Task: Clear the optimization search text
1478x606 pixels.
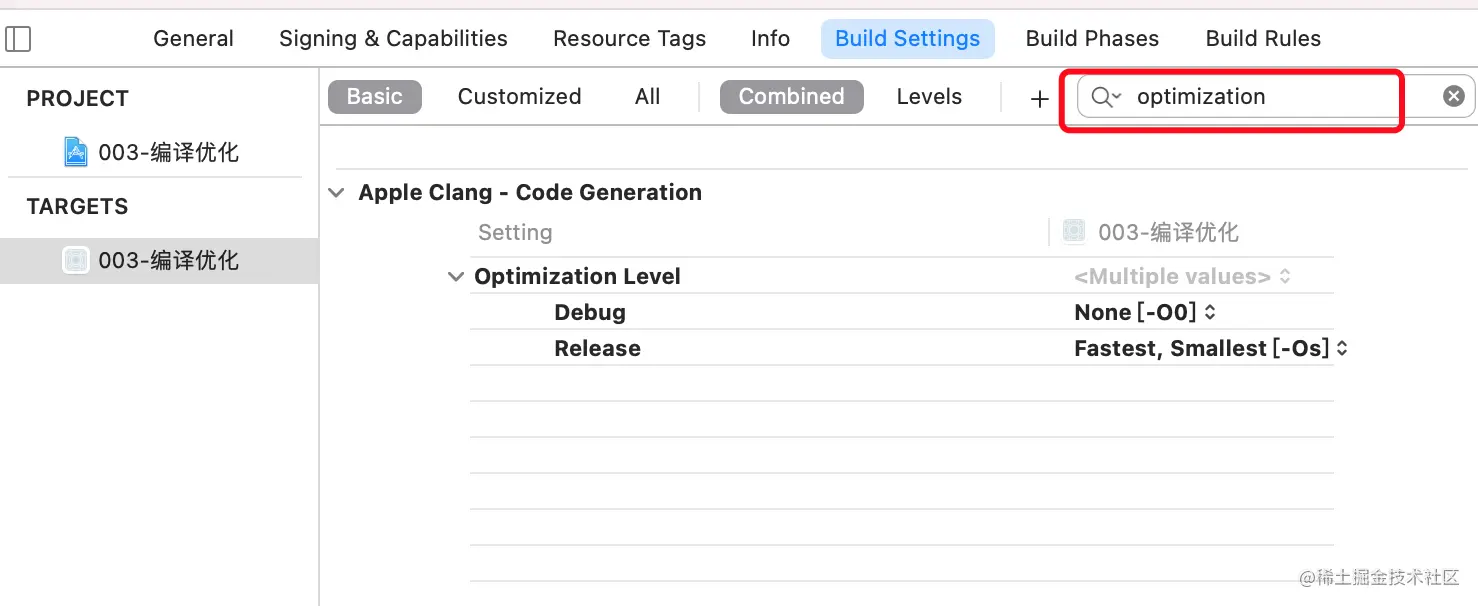Action: point(1453,96)
